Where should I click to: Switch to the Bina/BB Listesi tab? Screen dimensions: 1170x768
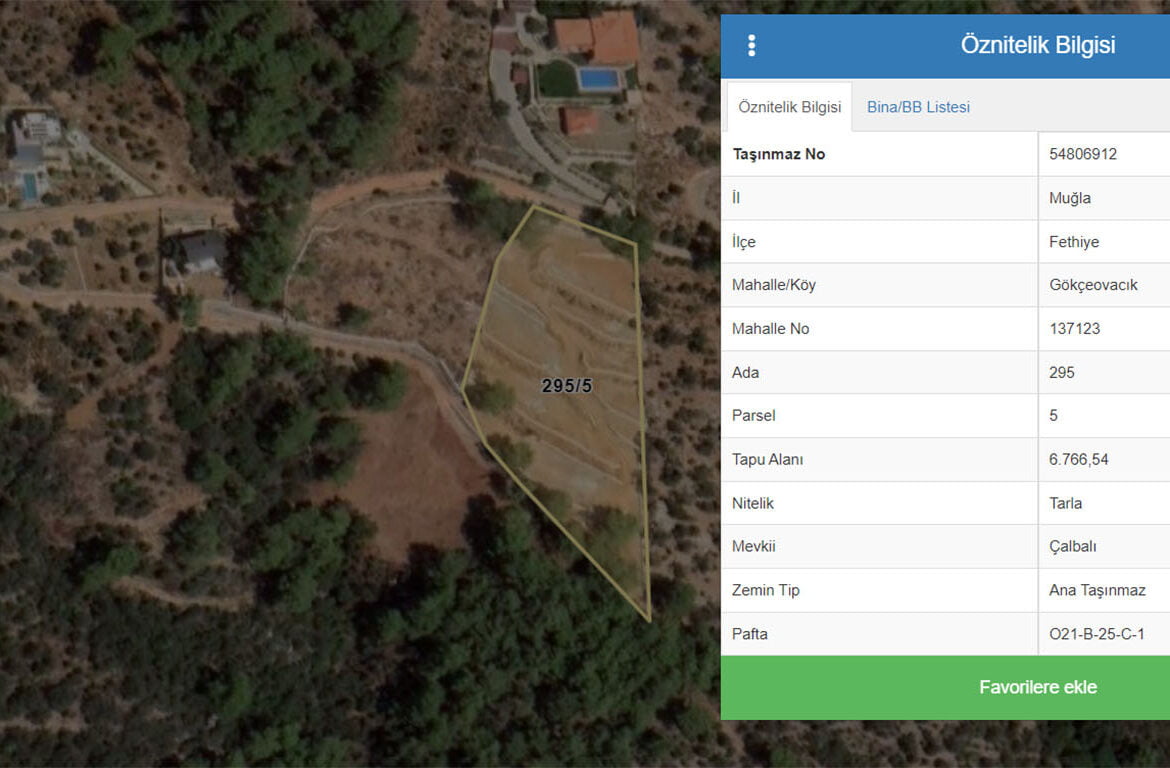click(917, 107)
